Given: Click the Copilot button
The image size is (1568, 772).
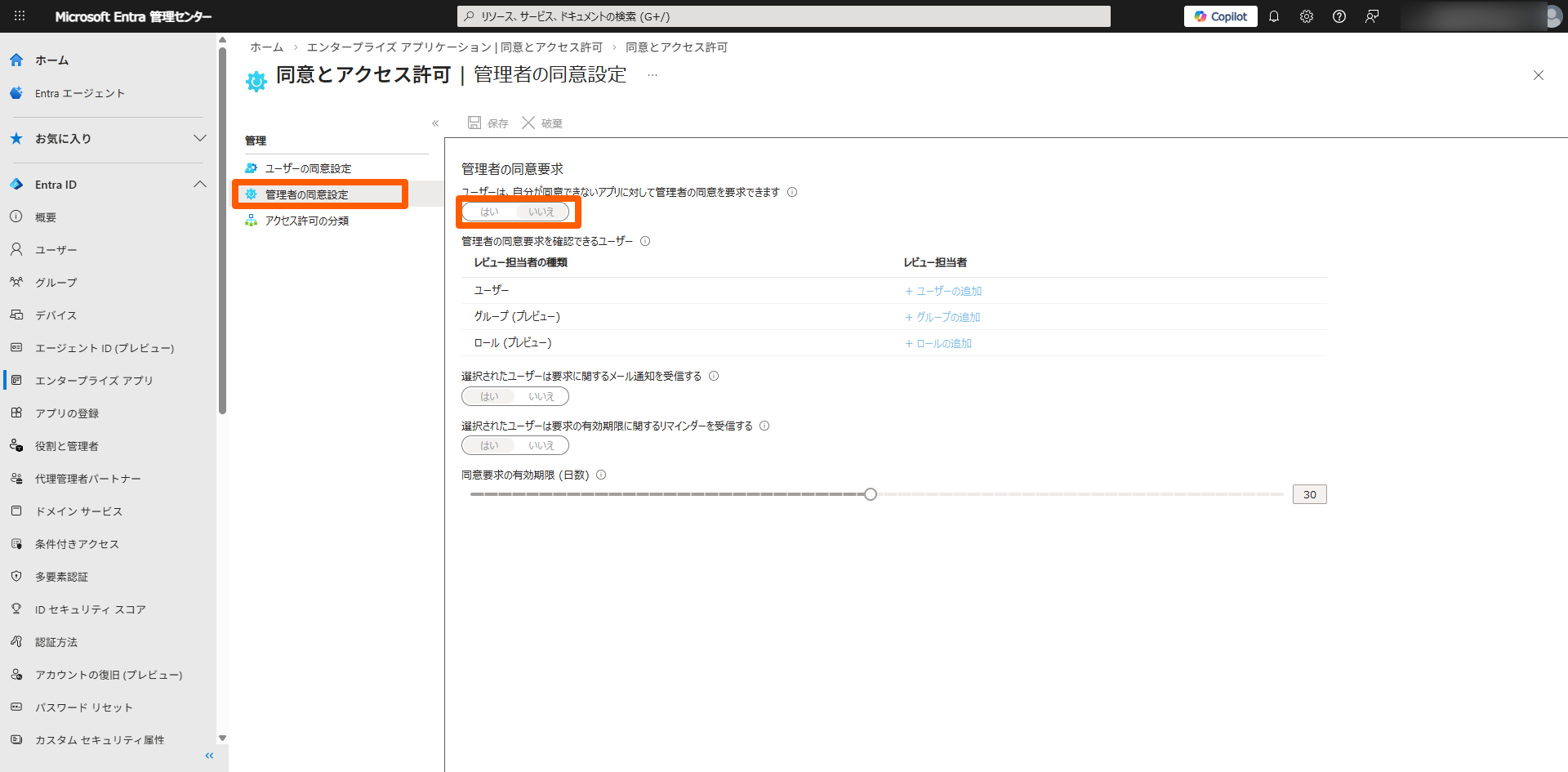Looking at the screenshot, I should coord(1220,16).
